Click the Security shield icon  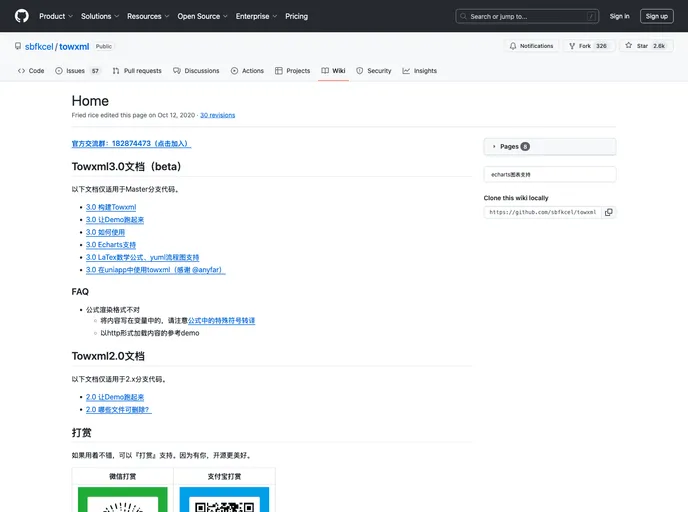(359, 71)
